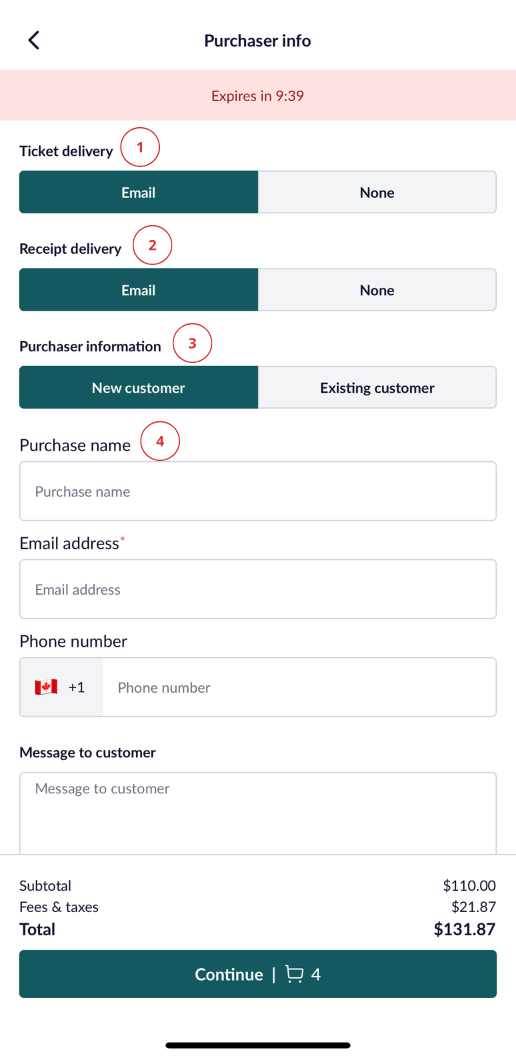The image size is (516, 1058).
Task: Tap the shopping cart icon
Action: [294, 974]
